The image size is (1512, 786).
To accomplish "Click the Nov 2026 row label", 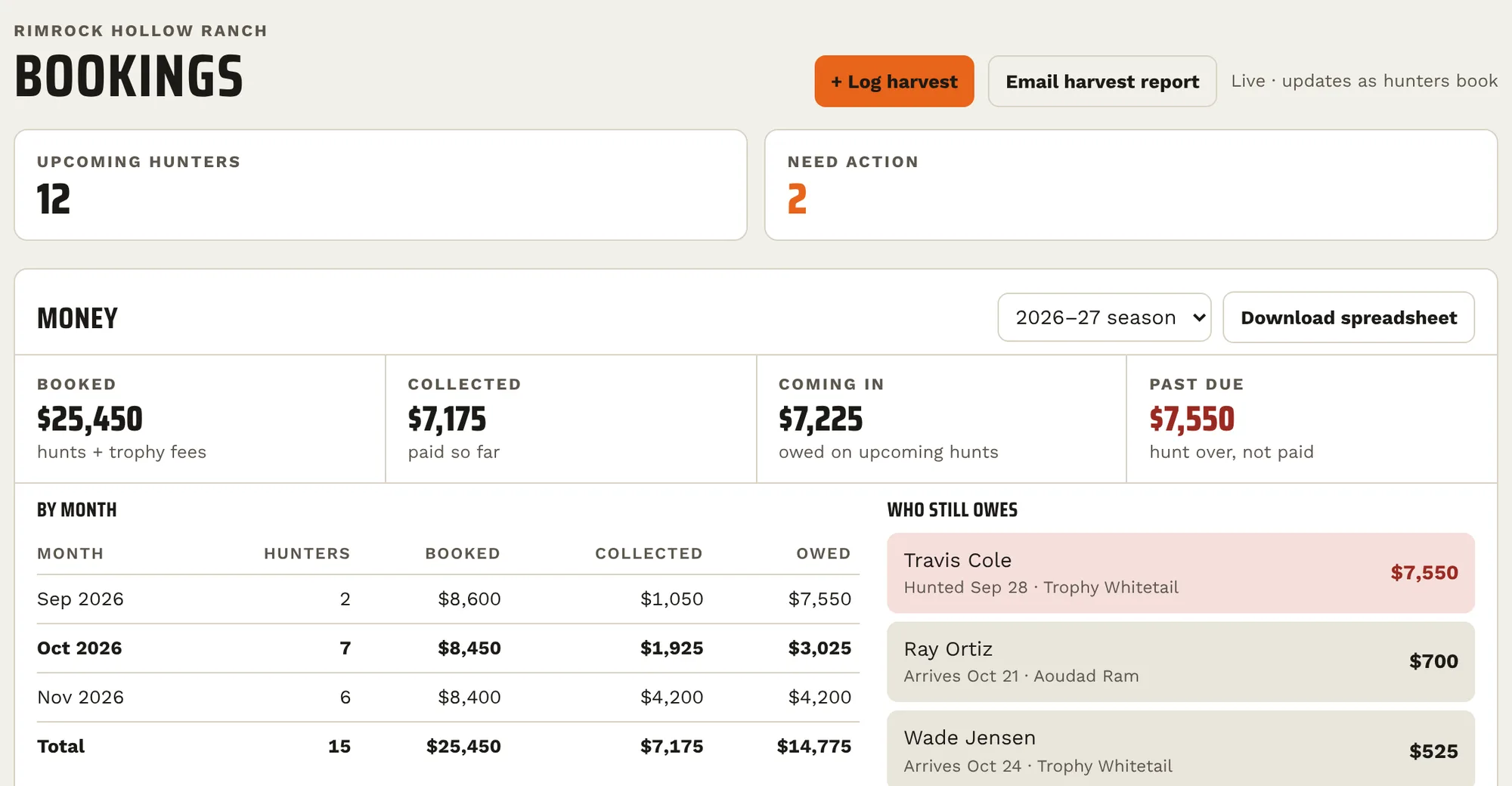I will pyautogui.click(x=80, y=698).
